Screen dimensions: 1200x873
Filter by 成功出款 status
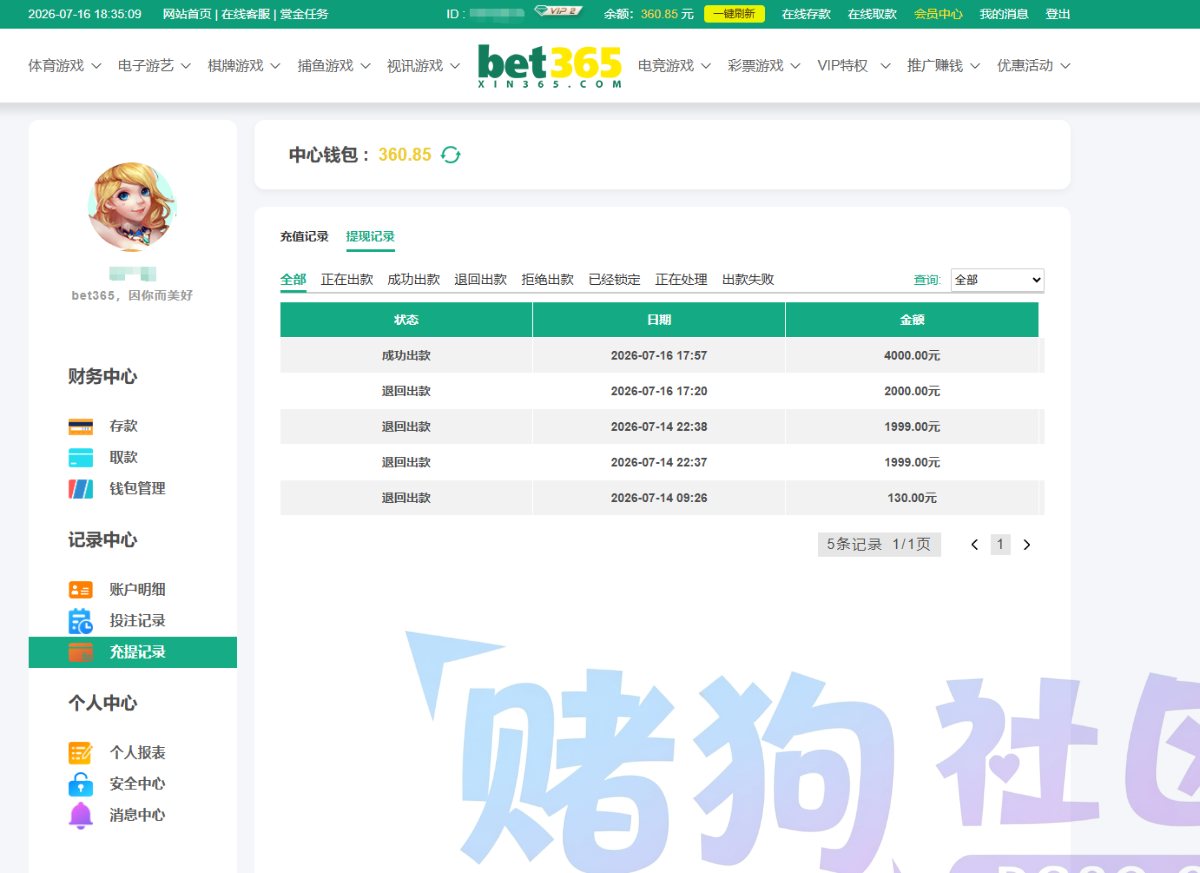414,280
